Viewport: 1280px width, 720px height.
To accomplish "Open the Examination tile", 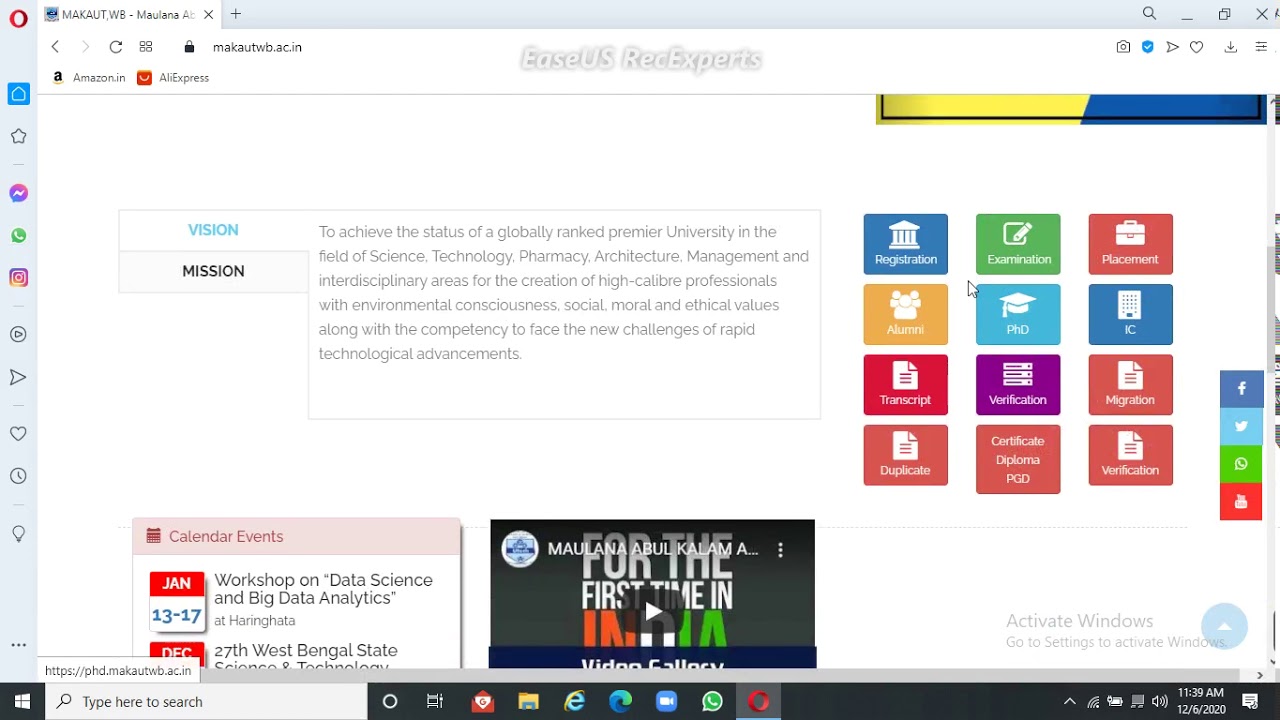I will pos(1018,244).
